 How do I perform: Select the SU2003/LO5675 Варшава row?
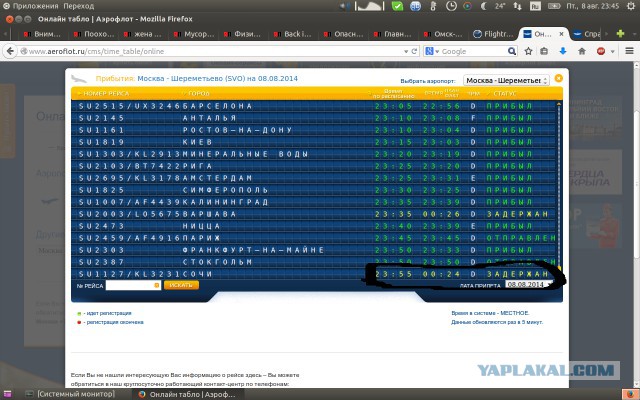tap(313, 214)
